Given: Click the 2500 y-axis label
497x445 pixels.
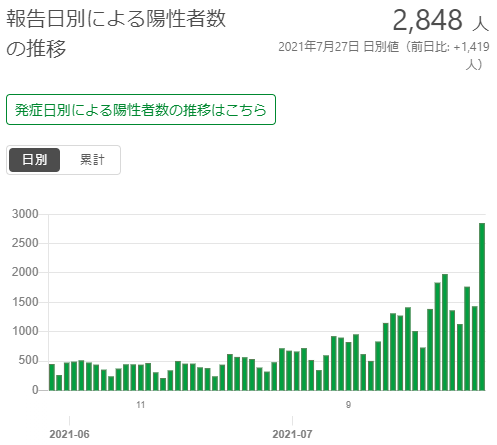Looking at the screenshot, I should click(x=25, y=243).
